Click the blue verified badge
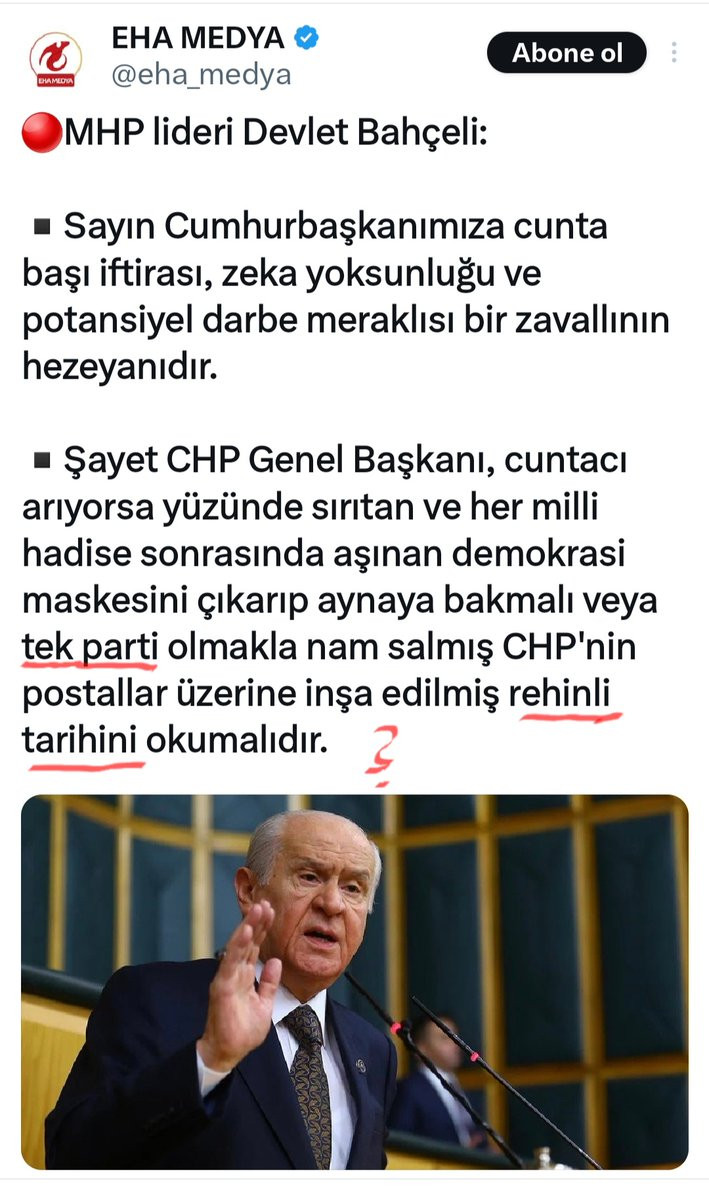This screenshot has height=1200, width=709. click(306, 39)
